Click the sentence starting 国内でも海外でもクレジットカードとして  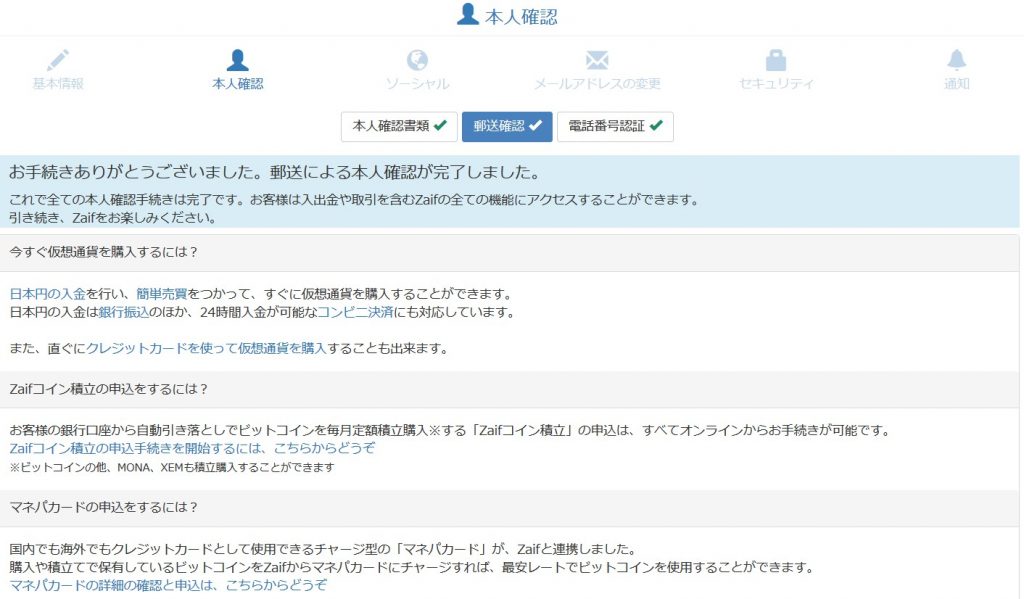point(323,549)
